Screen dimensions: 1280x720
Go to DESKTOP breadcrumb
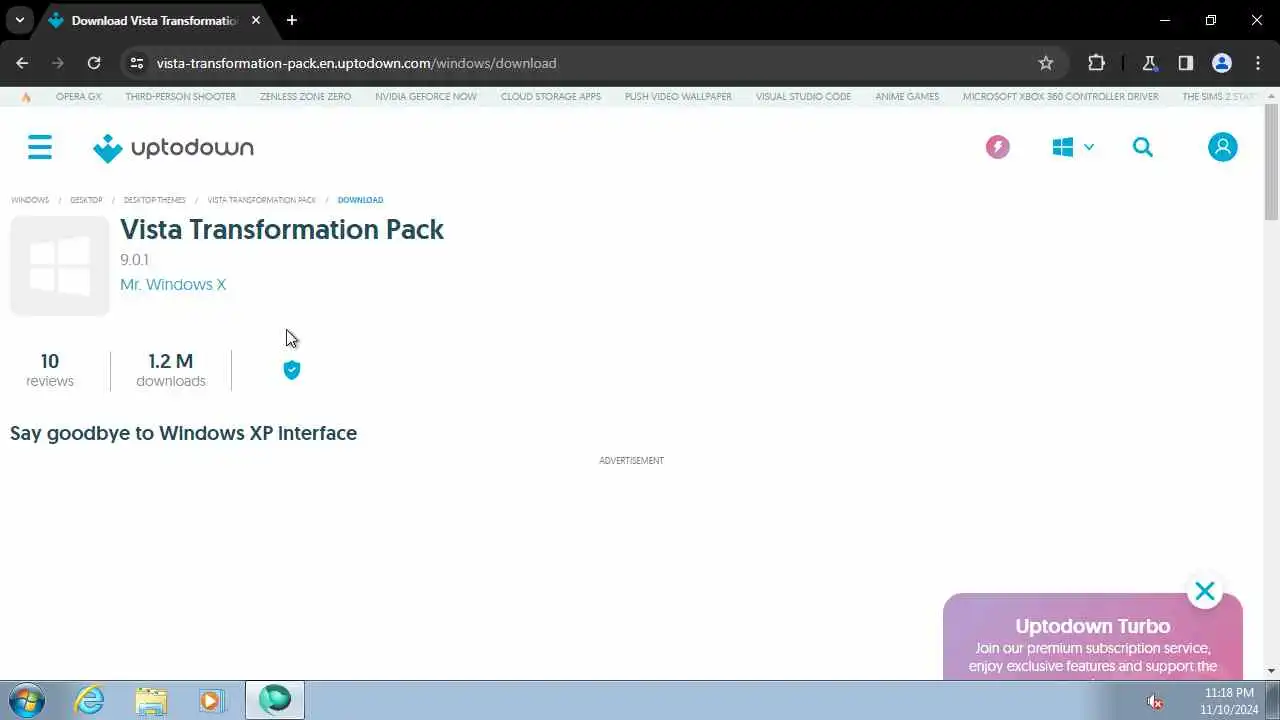click(86, 200)
